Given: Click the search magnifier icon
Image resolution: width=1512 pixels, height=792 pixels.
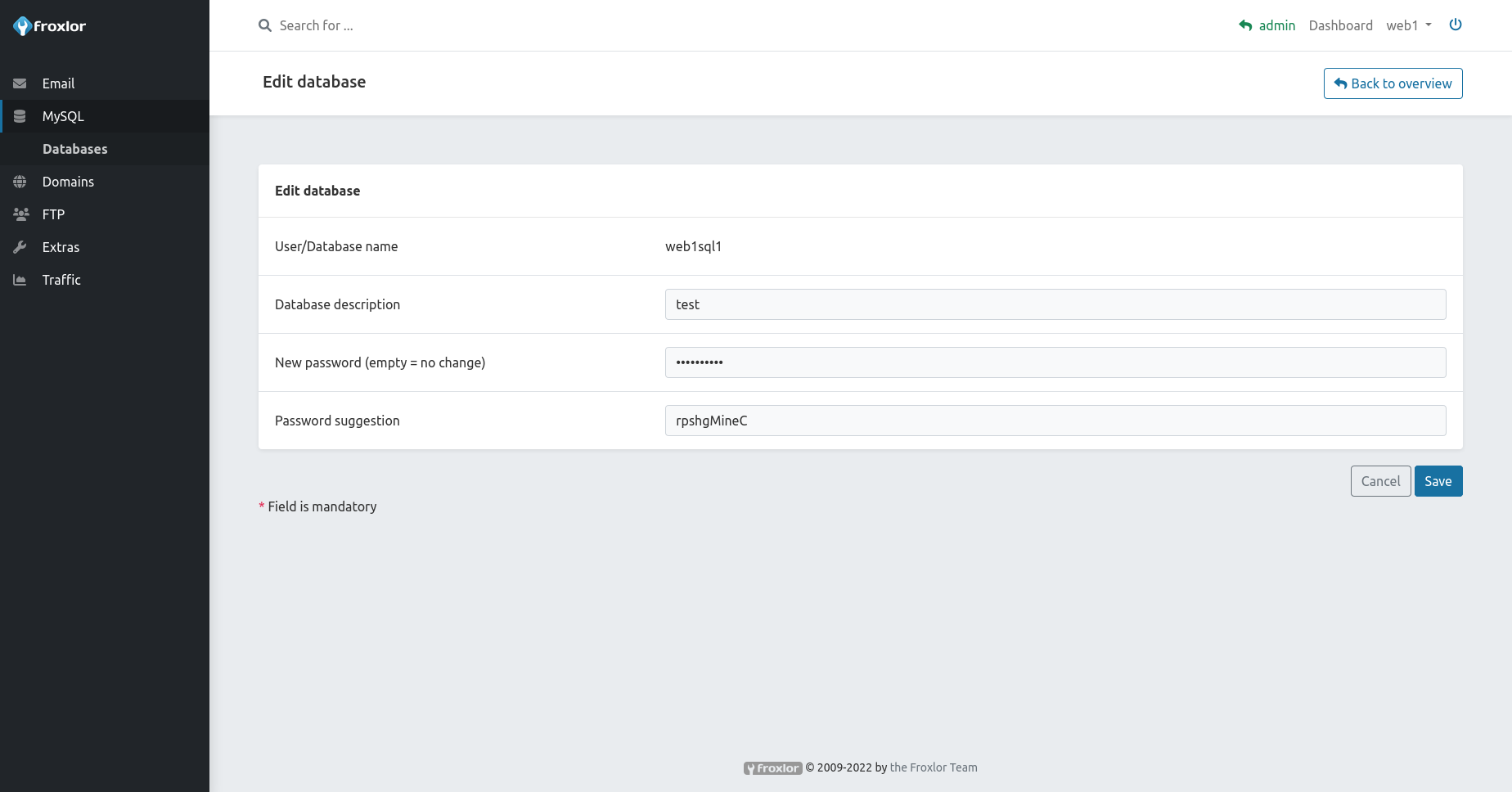Looking at the screenshot, I should [x=265, y=25].
